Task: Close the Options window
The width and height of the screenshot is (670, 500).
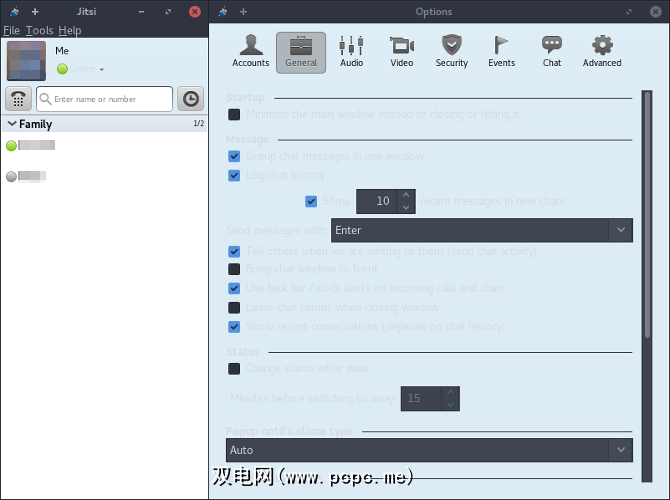Action: coord(655,12)
